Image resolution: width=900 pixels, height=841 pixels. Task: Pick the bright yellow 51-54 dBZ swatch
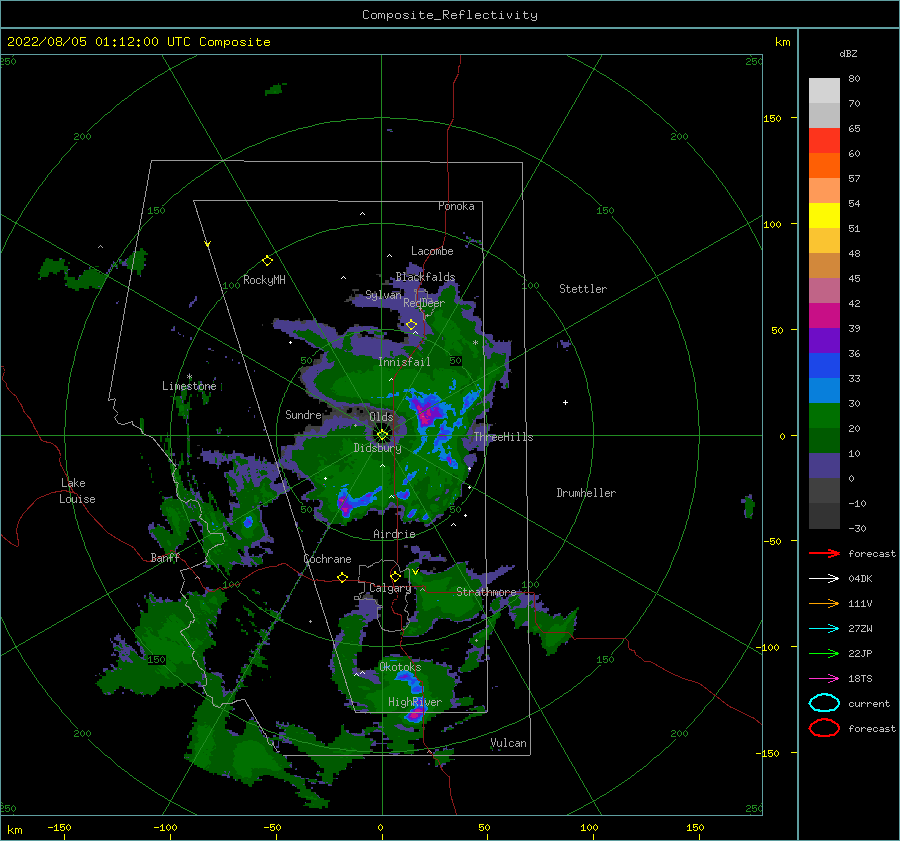click(824, 215)
